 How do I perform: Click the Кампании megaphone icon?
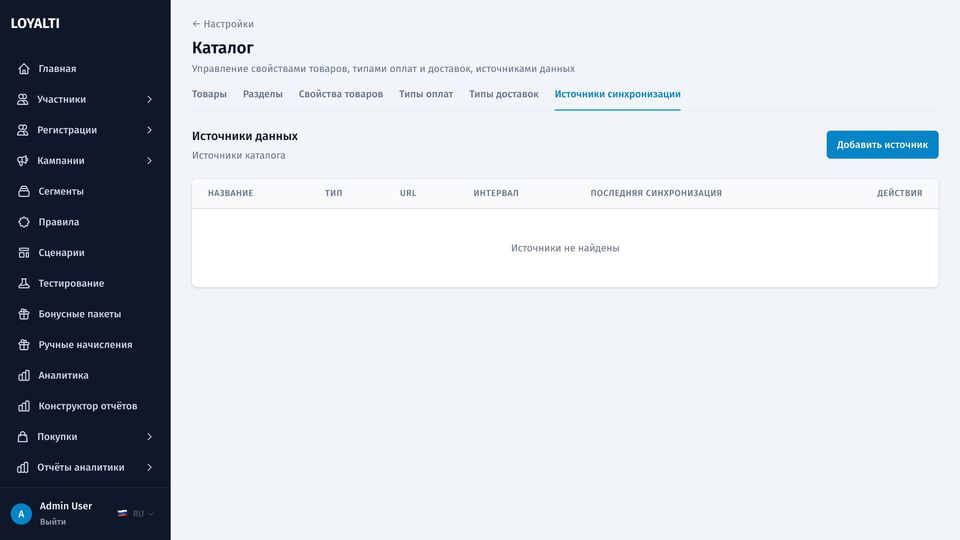(x=23, y=160)
